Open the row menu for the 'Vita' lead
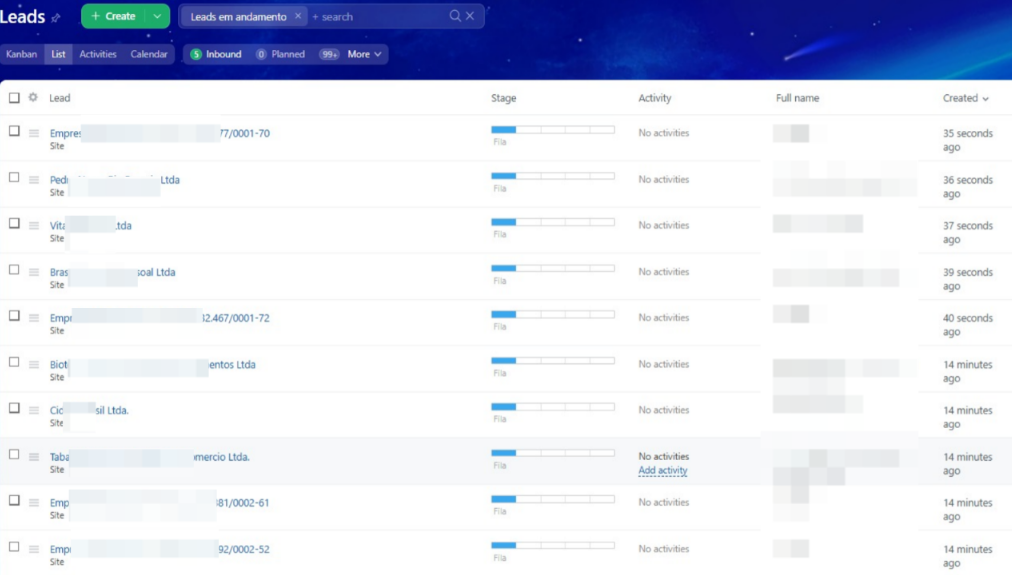Screen dimensions: 1012x575 pos(34,226)
